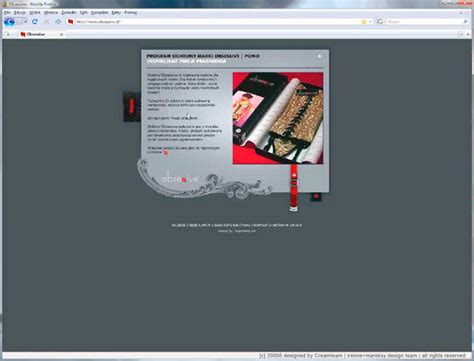Stop loading with the X toolbar icon
Viewport: 474px width, 361px height.
[46, 22]
